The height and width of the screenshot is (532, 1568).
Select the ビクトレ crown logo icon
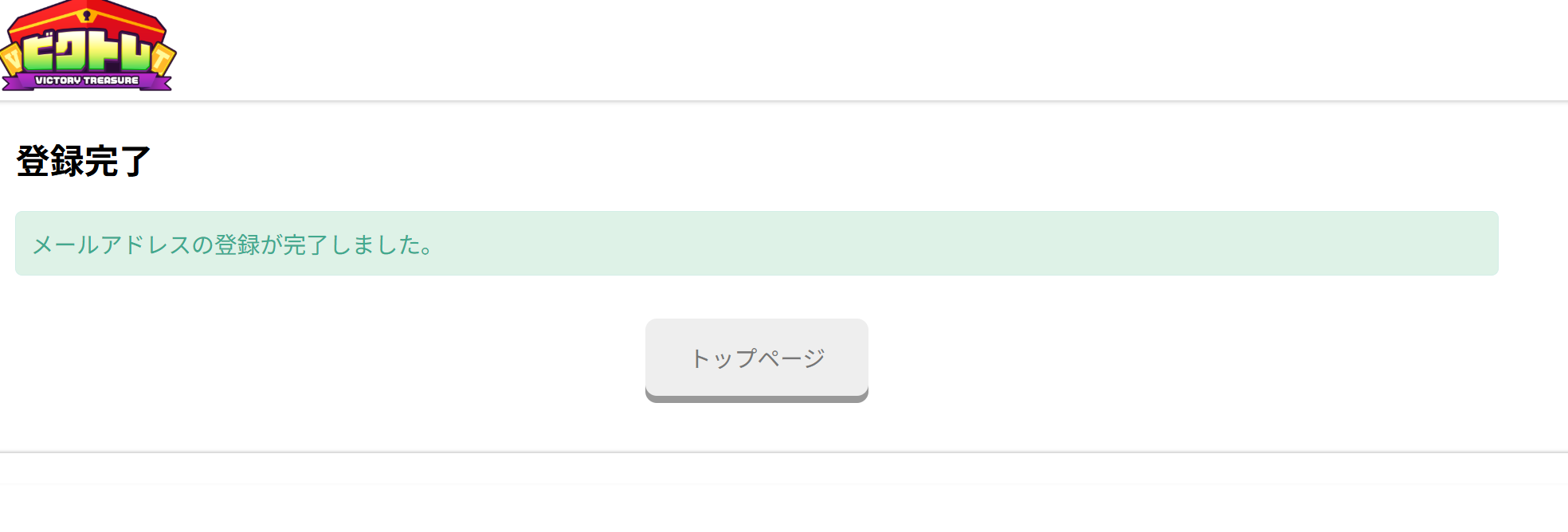pos(88,44)
